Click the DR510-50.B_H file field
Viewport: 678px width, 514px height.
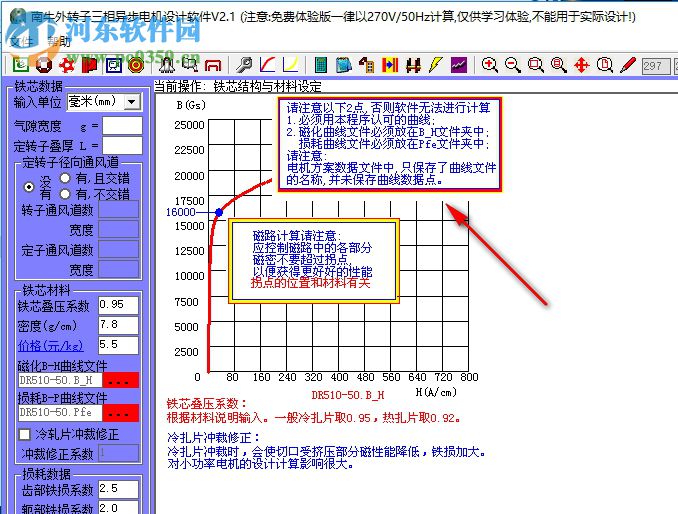(x=60, y=380)
